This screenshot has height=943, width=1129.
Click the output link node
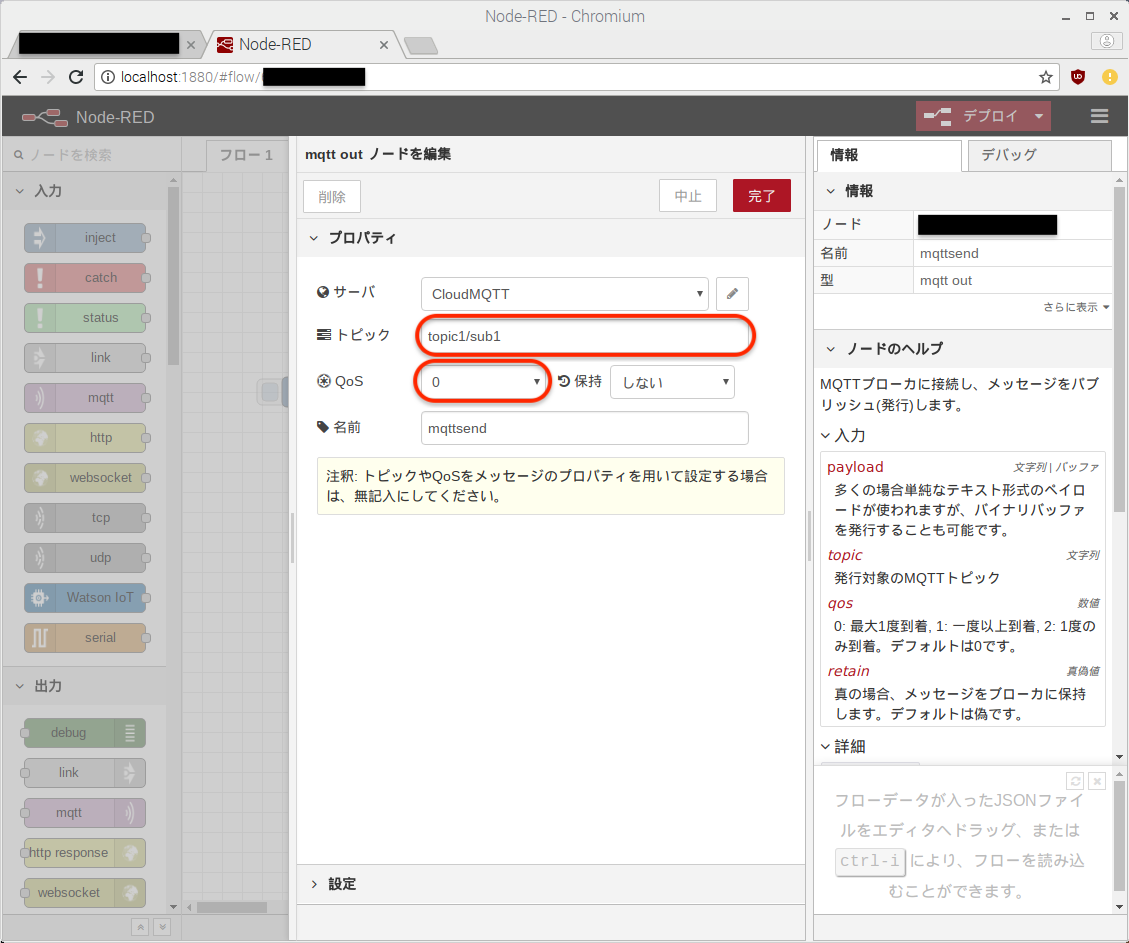click(85, 772)
